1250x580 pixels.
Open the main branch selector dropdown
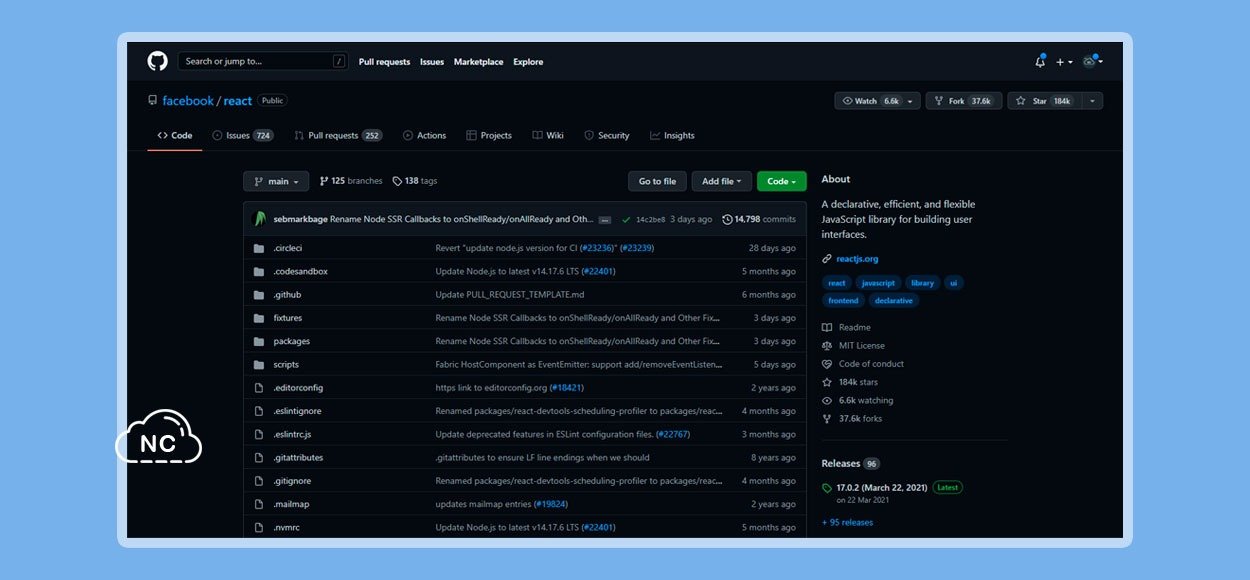tap(276, 181)
